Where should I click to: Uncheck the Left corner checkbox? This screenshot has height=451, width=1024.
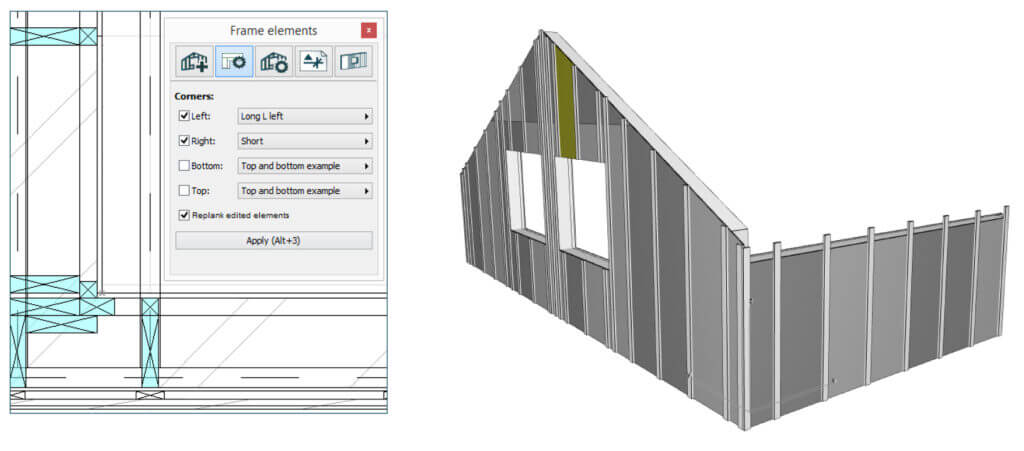[184, 116]
